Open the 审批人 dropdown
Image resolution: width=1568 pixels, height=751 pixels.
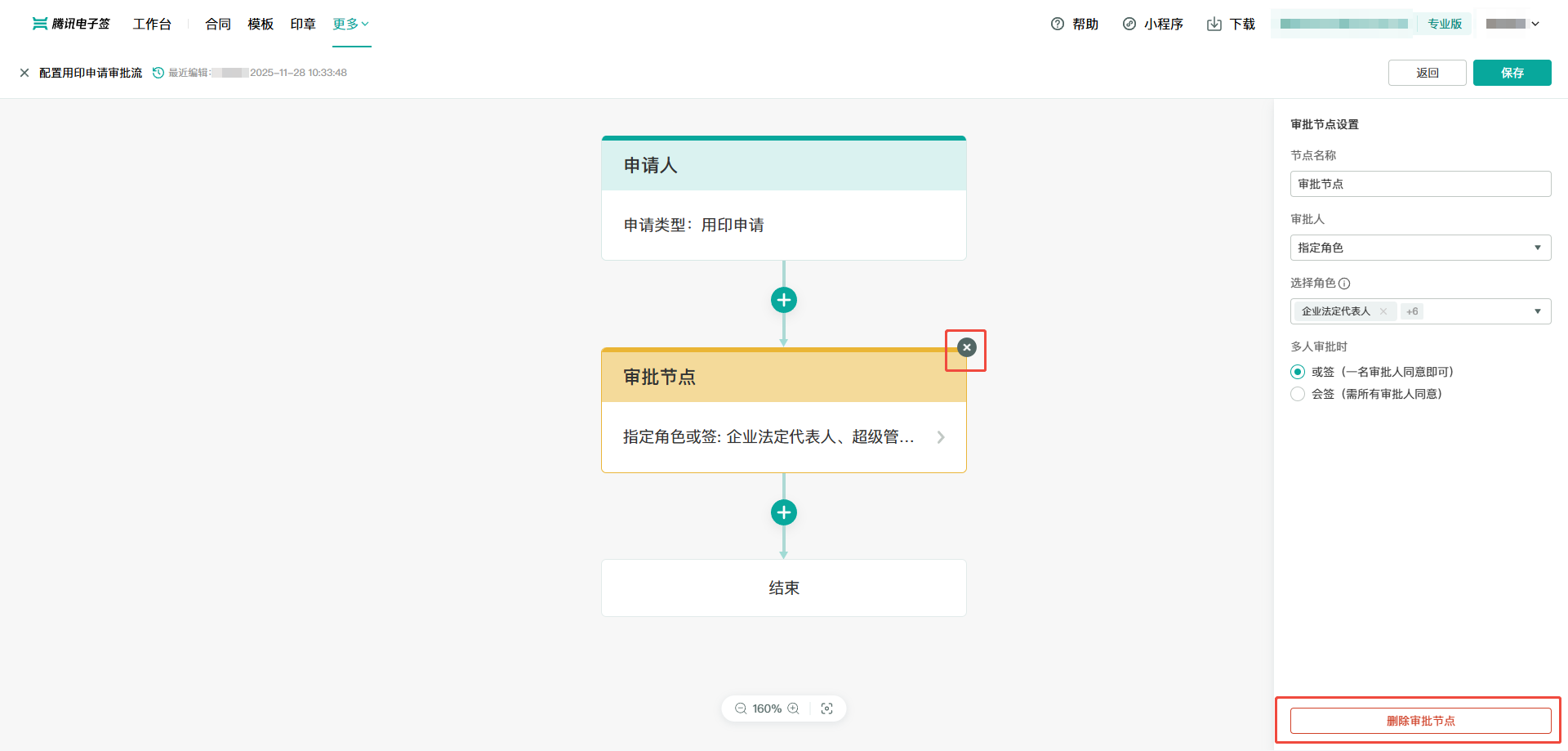tap(1420, 248)
